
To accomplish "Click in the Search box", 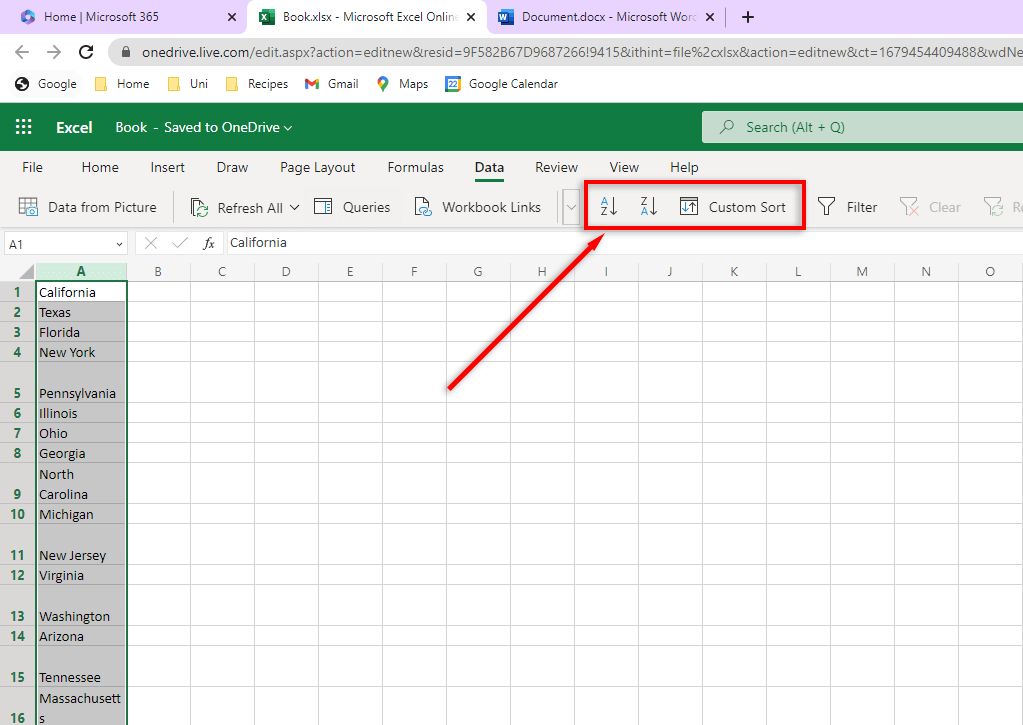I will click(x=862, y=127).
